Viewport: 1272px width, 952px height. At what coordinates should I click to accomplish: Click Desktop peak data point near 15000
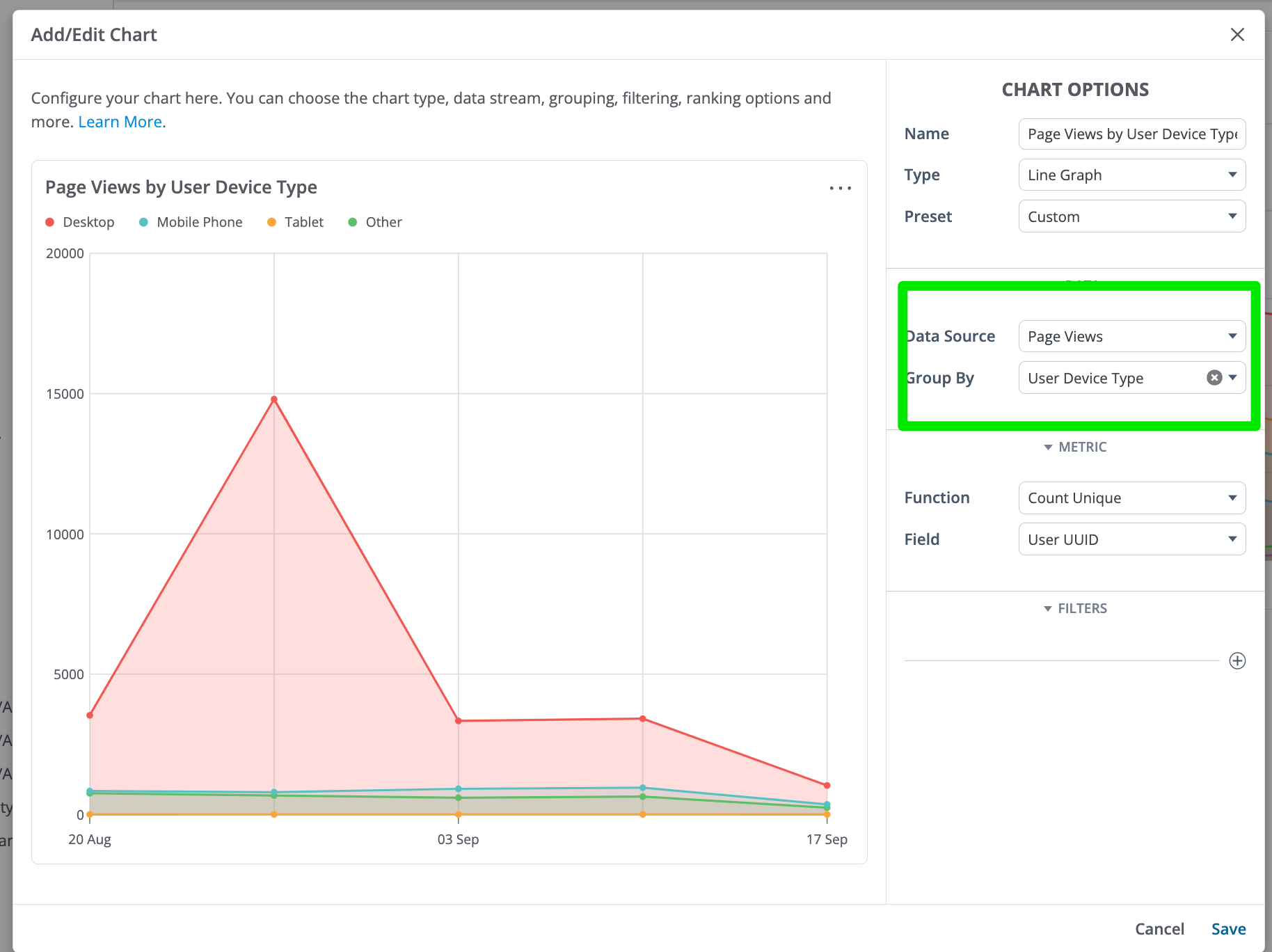click(x=274, y=399)
